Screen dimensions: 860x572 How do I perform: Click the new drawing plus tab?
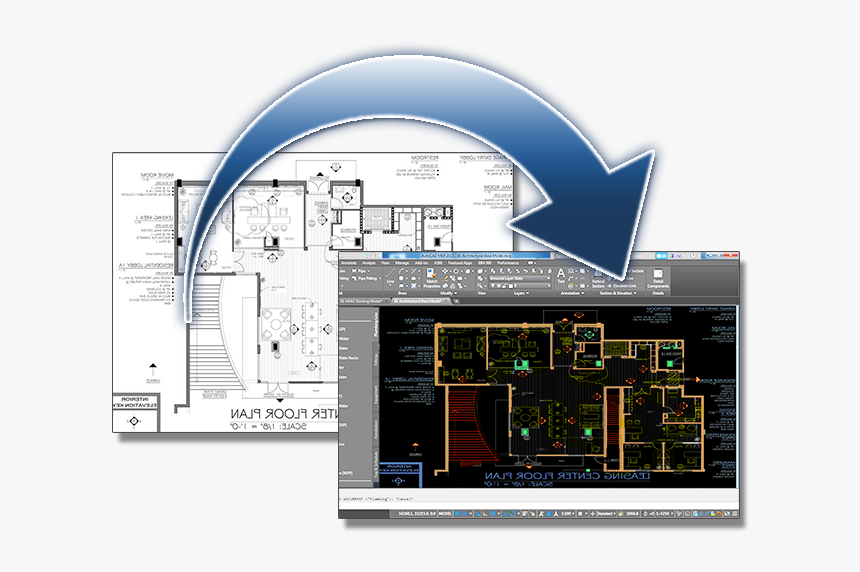456,301
